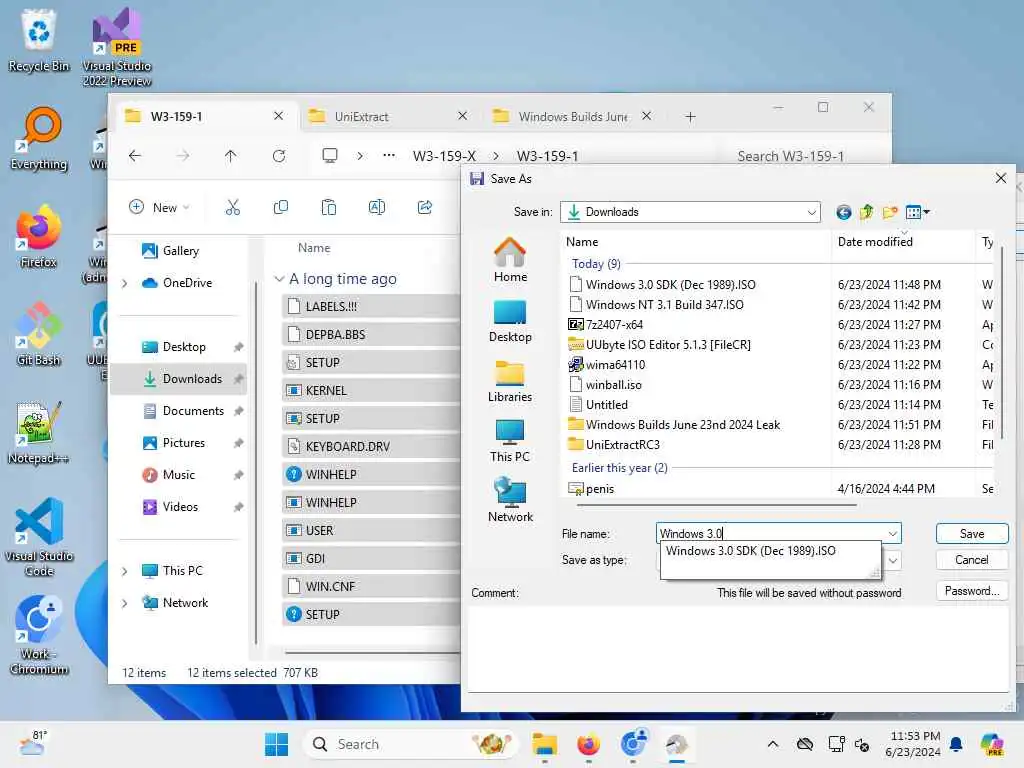Expand the breadcrumb path chevron after PC icon
The height and width of the screenshot is (768, 1024).
(x=360, y=156)
